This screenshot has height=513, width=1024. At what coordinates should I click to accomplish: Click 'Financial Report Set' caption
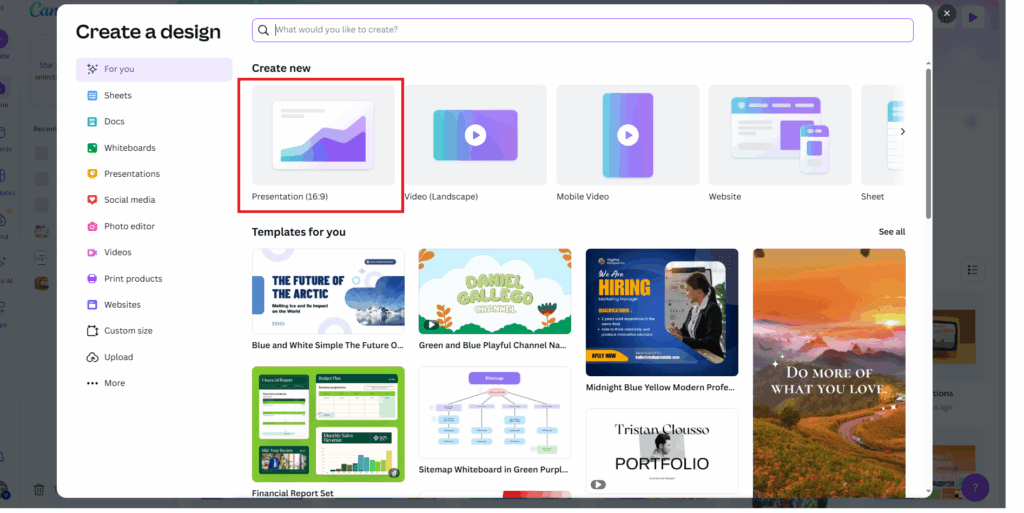(293, 493)
